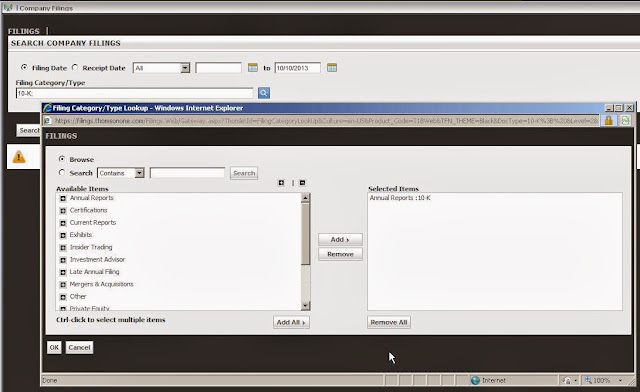Click the Remove button
640x392 pixels.
[x=340, y=254]
